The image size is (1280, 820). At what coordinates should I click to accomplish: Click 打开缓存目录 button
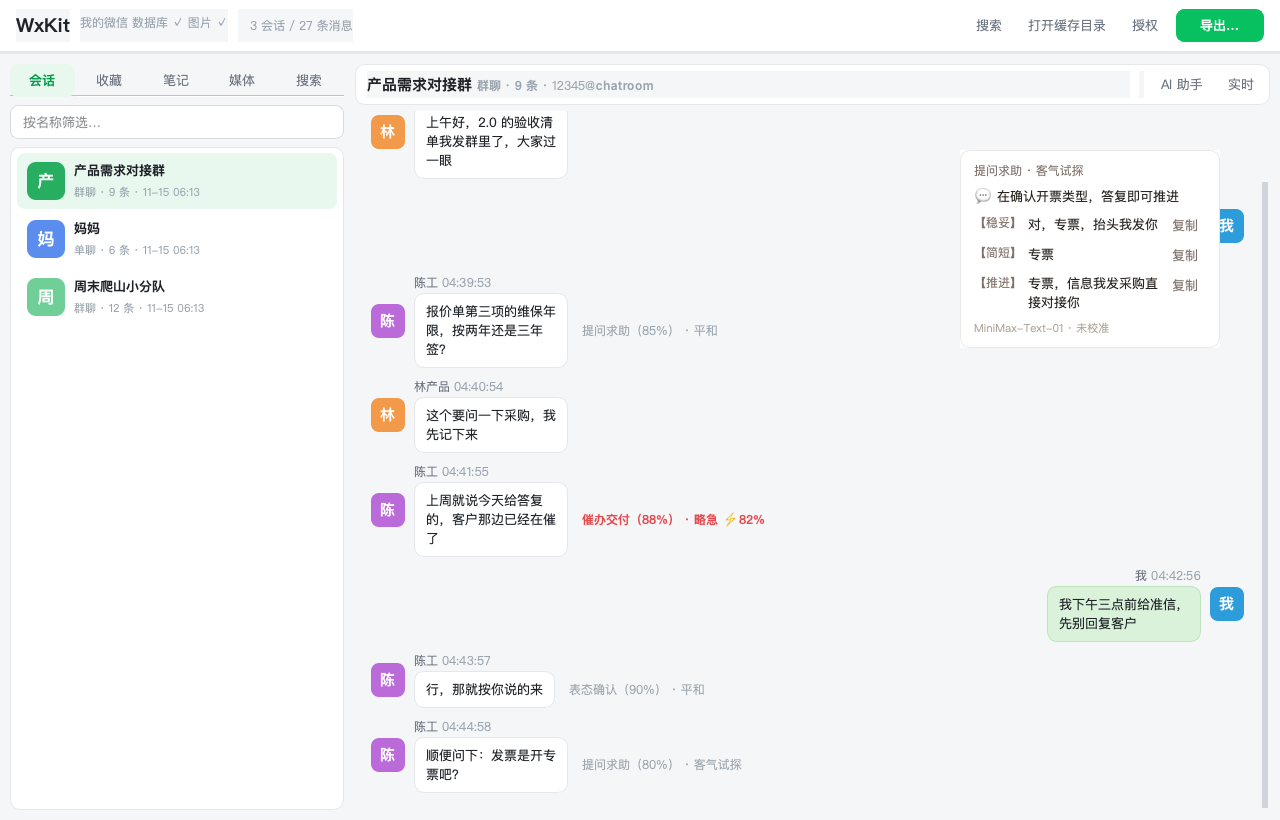(1067, 26)
